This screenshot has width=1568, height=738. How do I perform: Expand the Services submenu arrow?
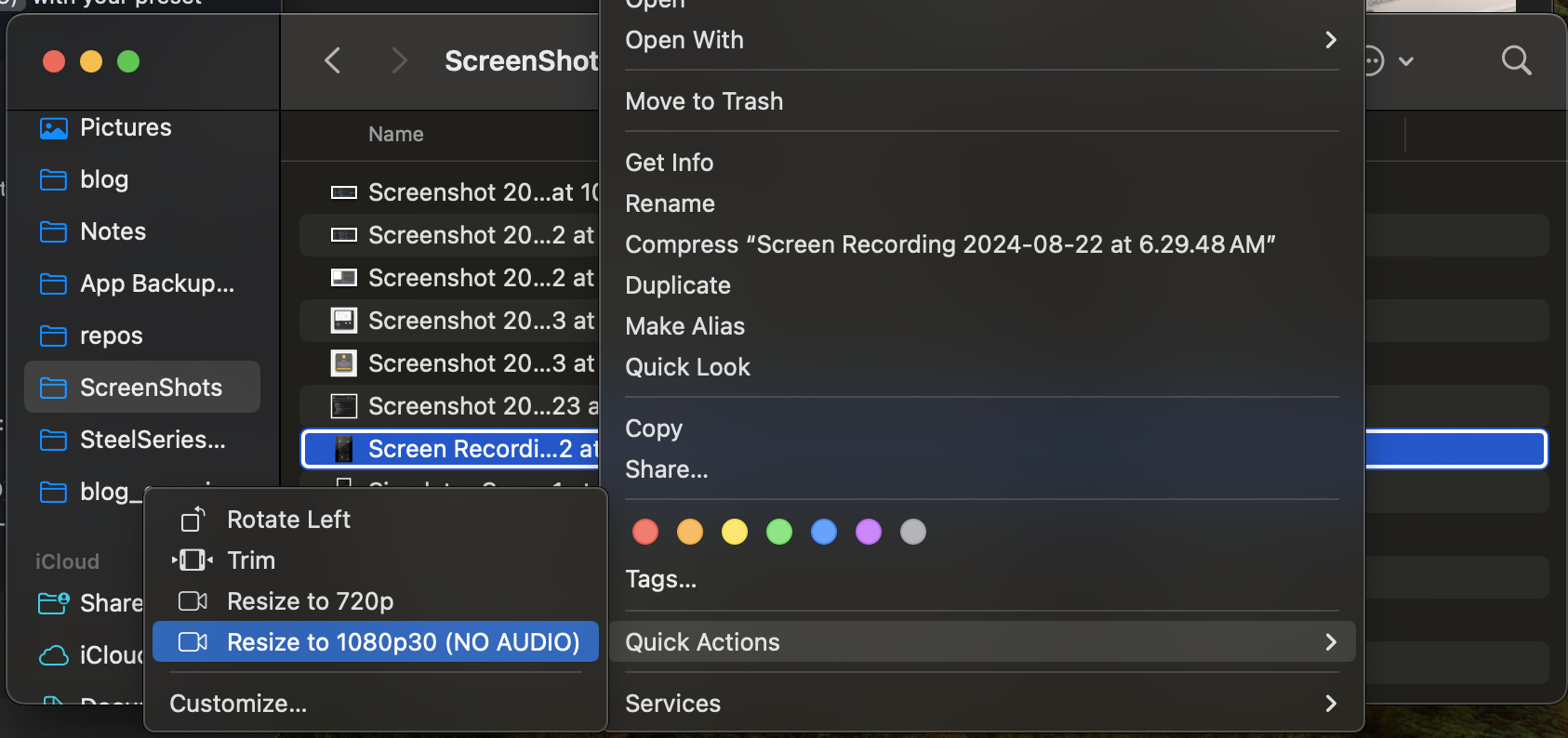pos(1330,704)
